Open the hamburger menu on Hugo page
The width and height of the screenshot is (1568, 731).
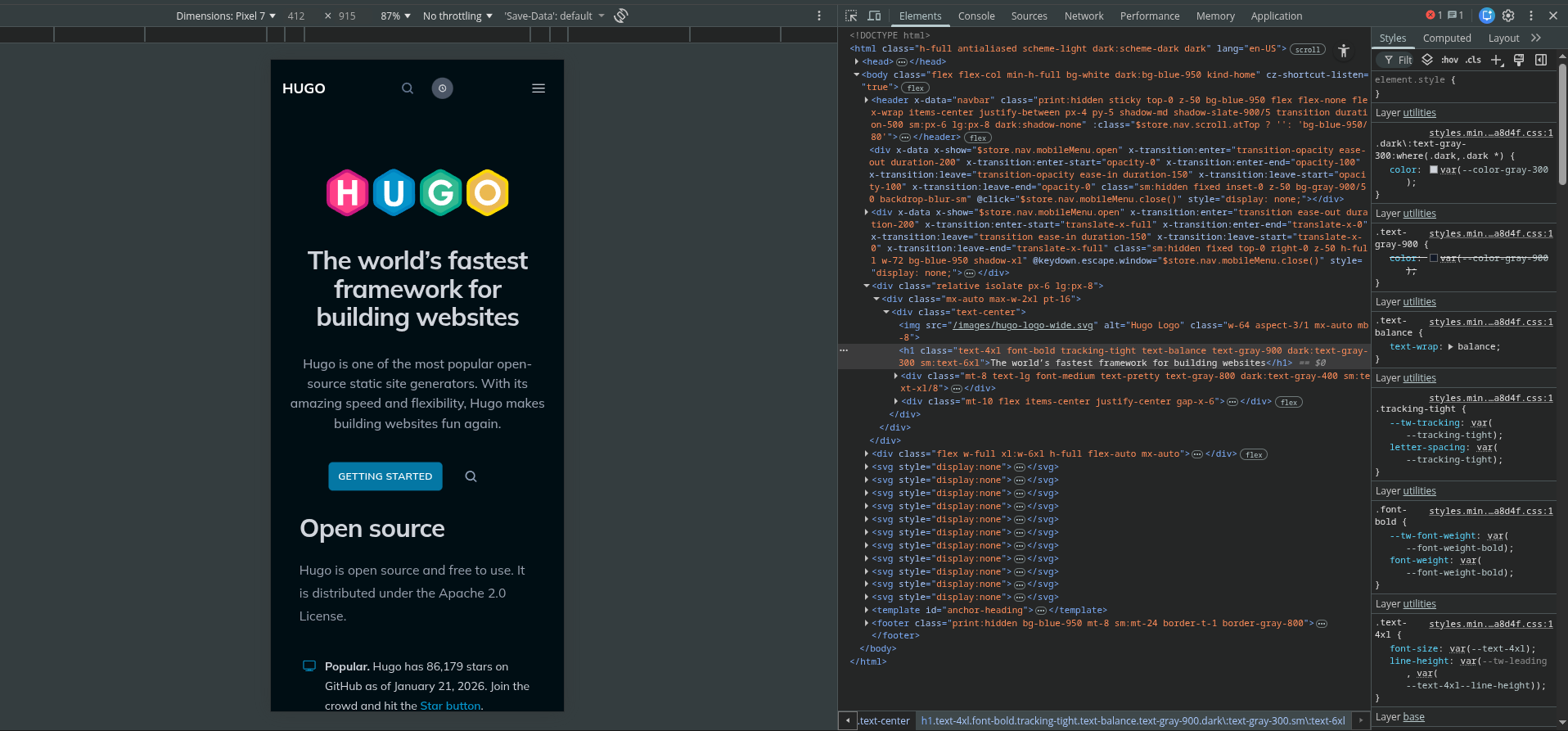tap(538, 88)
